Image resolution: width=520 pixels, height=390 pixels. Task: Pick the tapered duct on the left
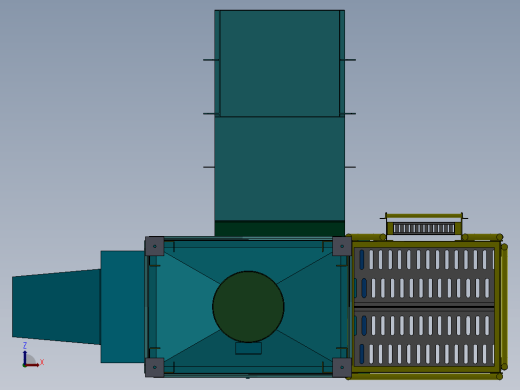[x=56, y=307]
